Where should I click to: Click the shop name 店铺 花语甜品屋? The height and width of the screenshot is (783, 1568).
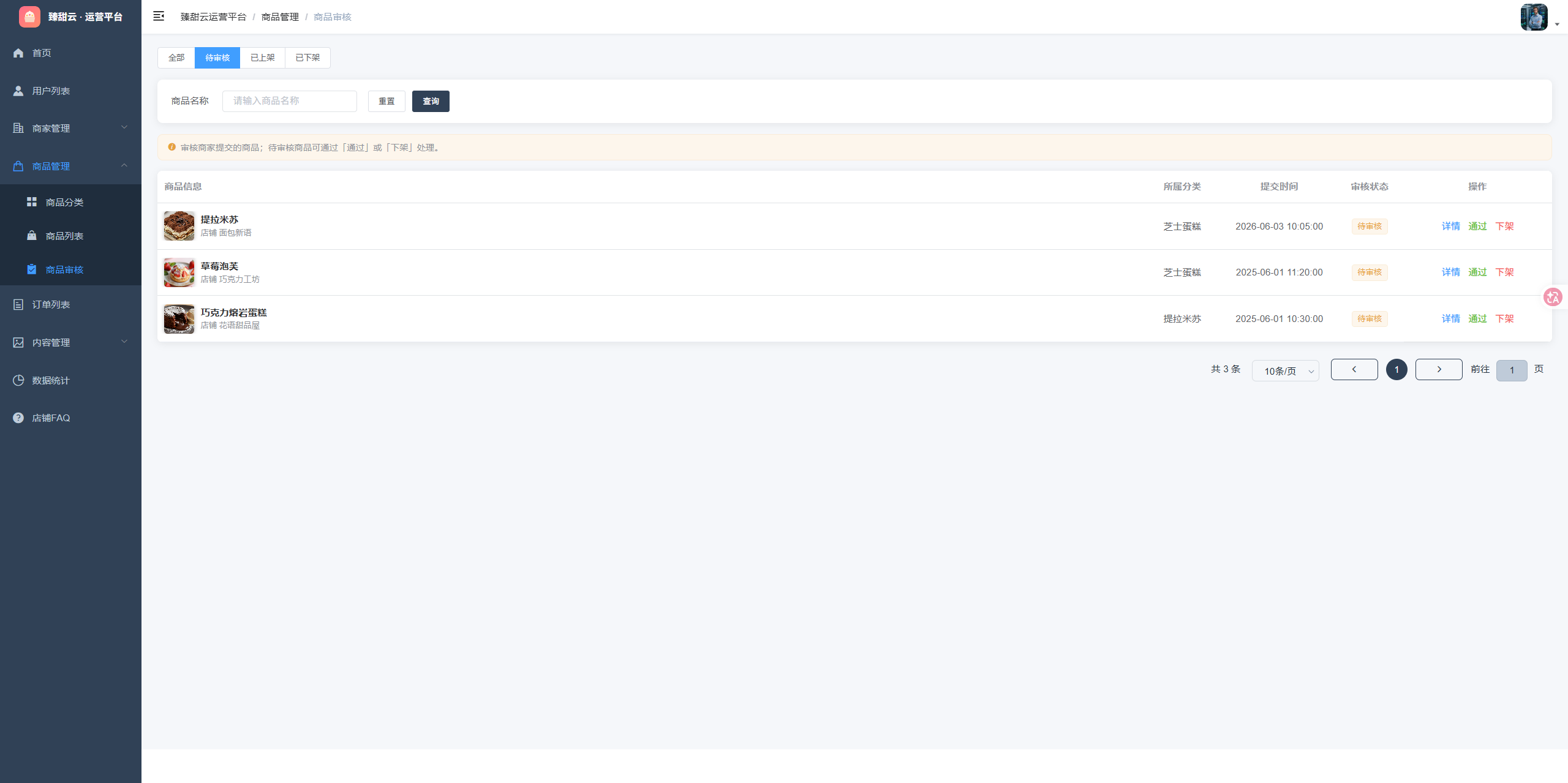(x=230, y=325)
